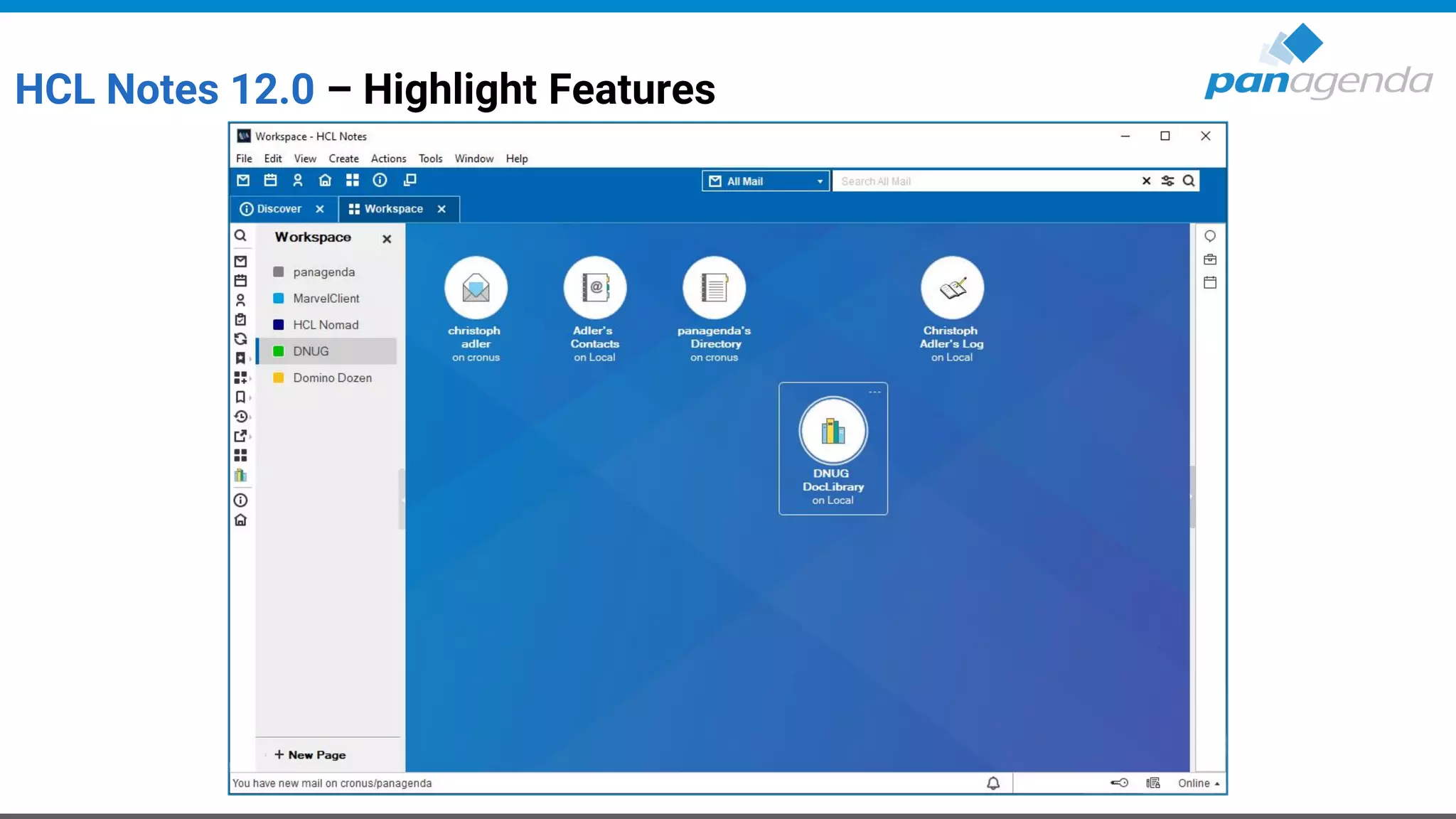Switch to the Workspace tab
This screenshot has height=819, width=1456.
[393, 209]
